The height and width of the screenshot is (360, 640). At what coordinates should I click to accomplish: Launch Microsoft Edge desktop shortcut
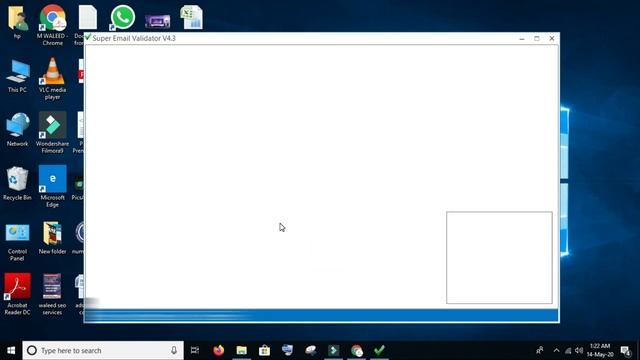(x=52, y=186)
